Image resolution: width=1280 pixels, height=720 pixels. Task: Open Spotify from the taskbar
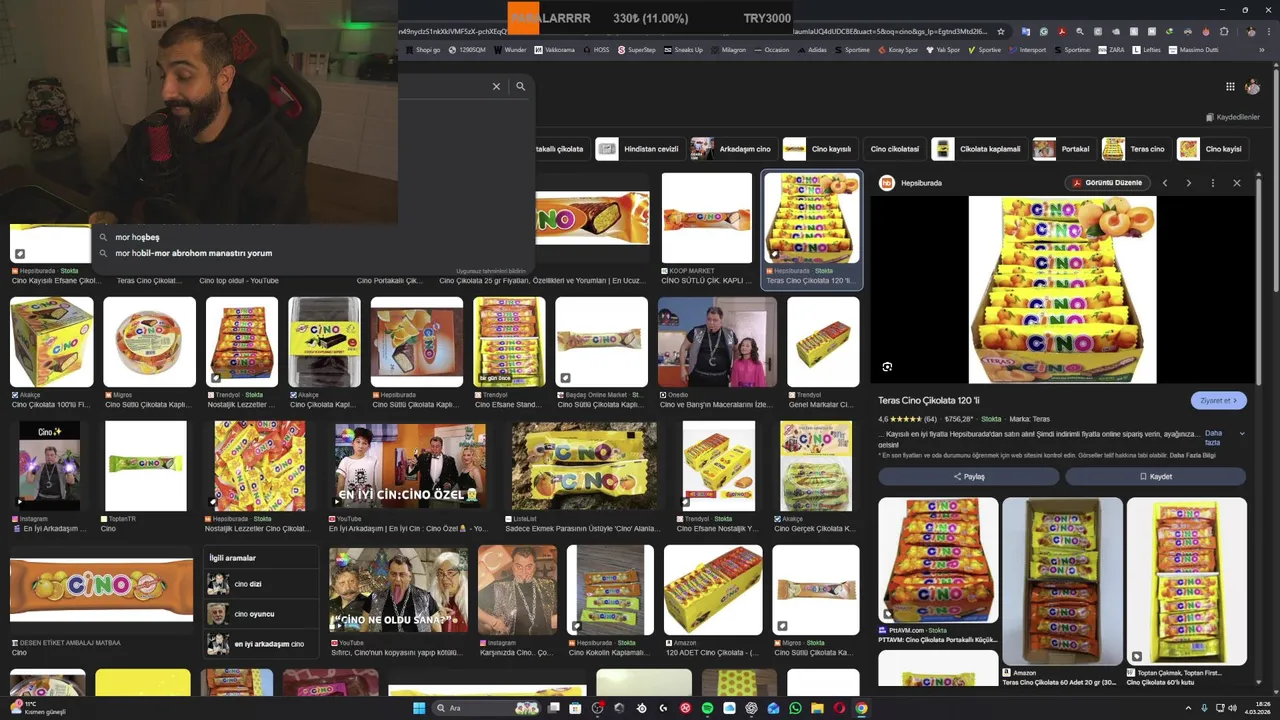(x=707, y=708)
